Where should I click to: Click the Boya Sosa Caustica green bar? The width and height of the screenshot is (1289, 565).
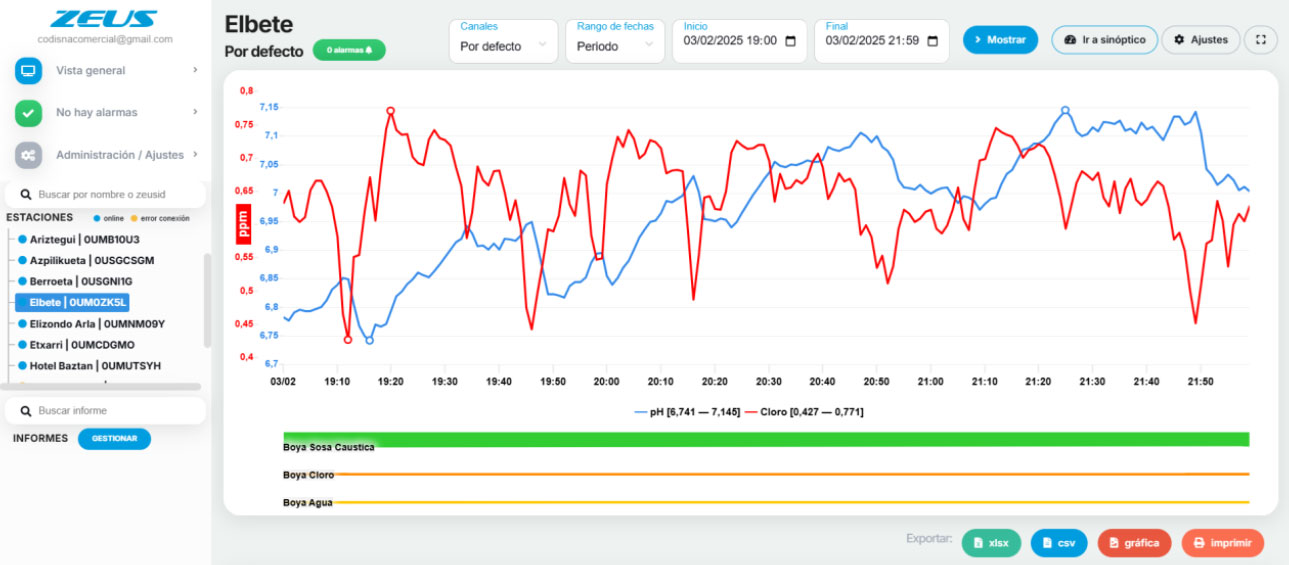(766, 439)
